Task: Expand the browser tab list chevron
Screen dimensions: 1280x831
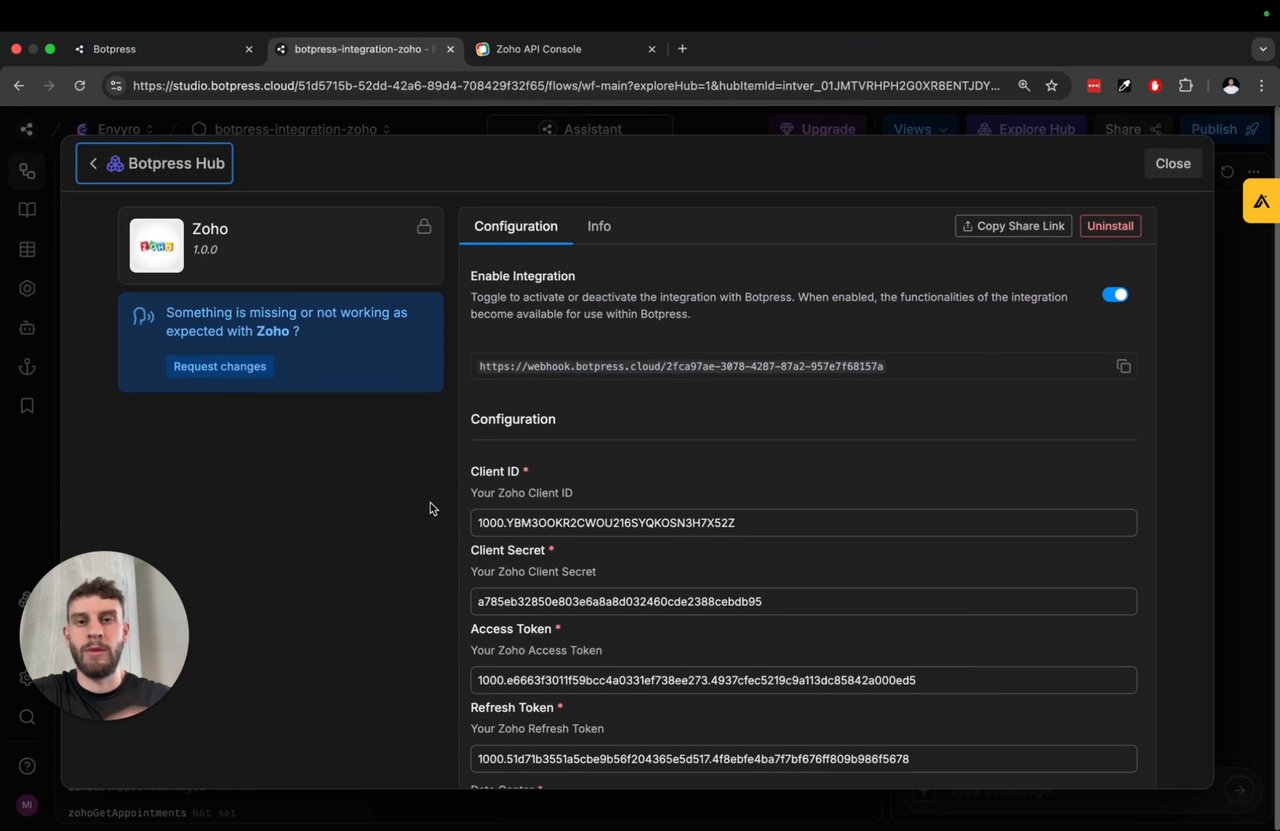Action: (x=1263, y=49)
